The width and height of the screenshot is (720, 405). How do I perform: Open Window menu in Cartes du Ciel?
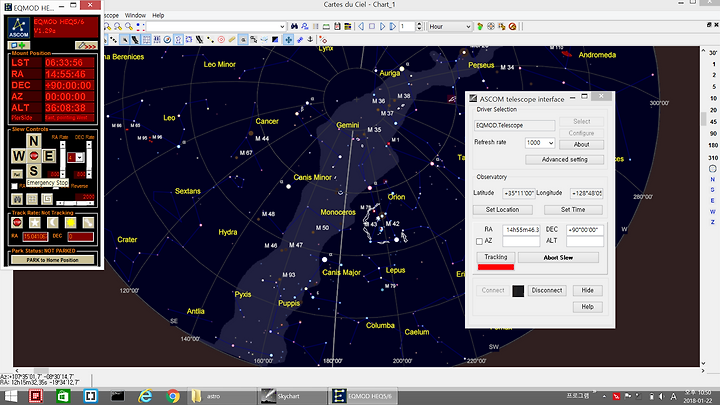(x=135, y=15)
